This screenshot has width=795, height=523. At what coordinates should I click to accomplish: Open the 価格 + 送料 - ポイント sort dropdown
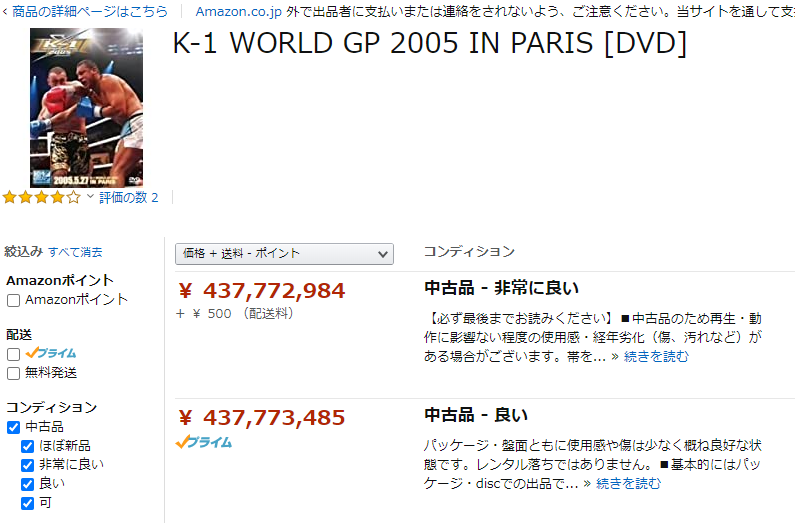[x=284, y=254]
